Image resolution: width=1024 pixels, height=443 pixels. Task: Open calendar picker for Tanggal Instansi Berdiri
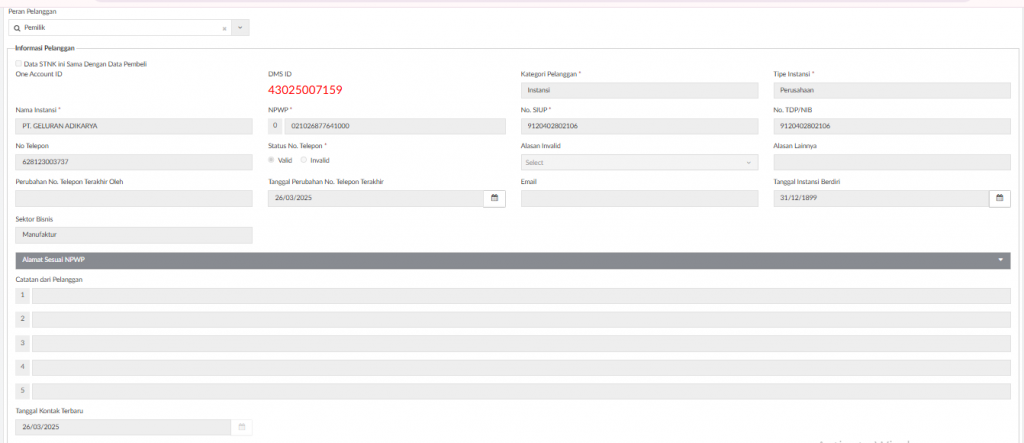(999, 199)
